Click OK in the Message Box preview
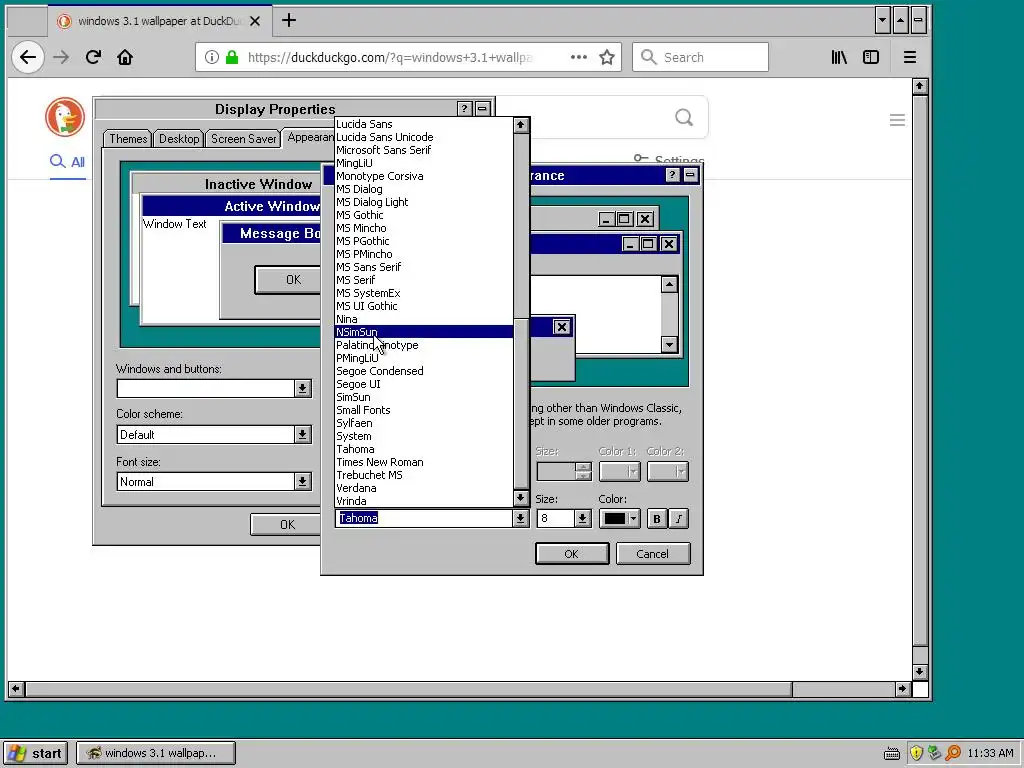 click(293, 280)
